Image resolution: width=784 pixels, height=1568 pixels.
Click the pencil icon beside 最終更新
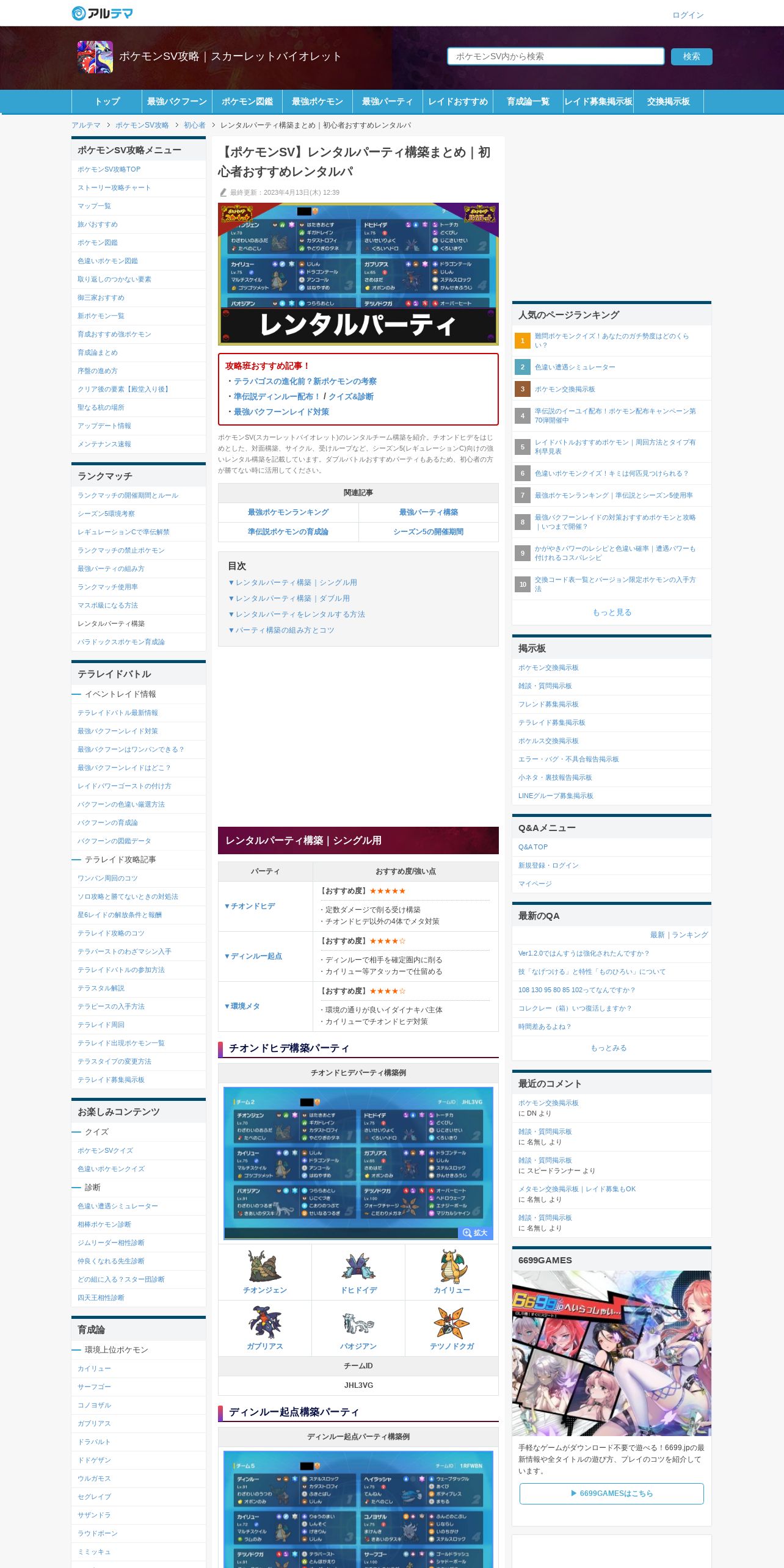223,192
